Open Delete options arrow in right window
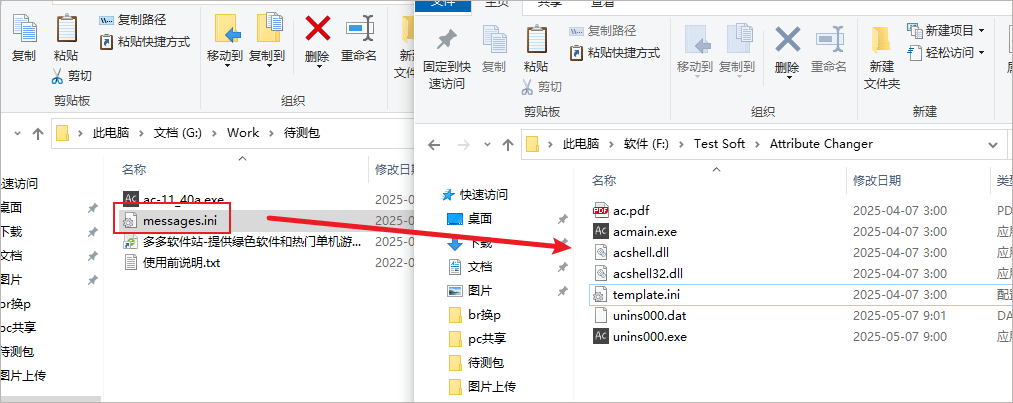 788,78
